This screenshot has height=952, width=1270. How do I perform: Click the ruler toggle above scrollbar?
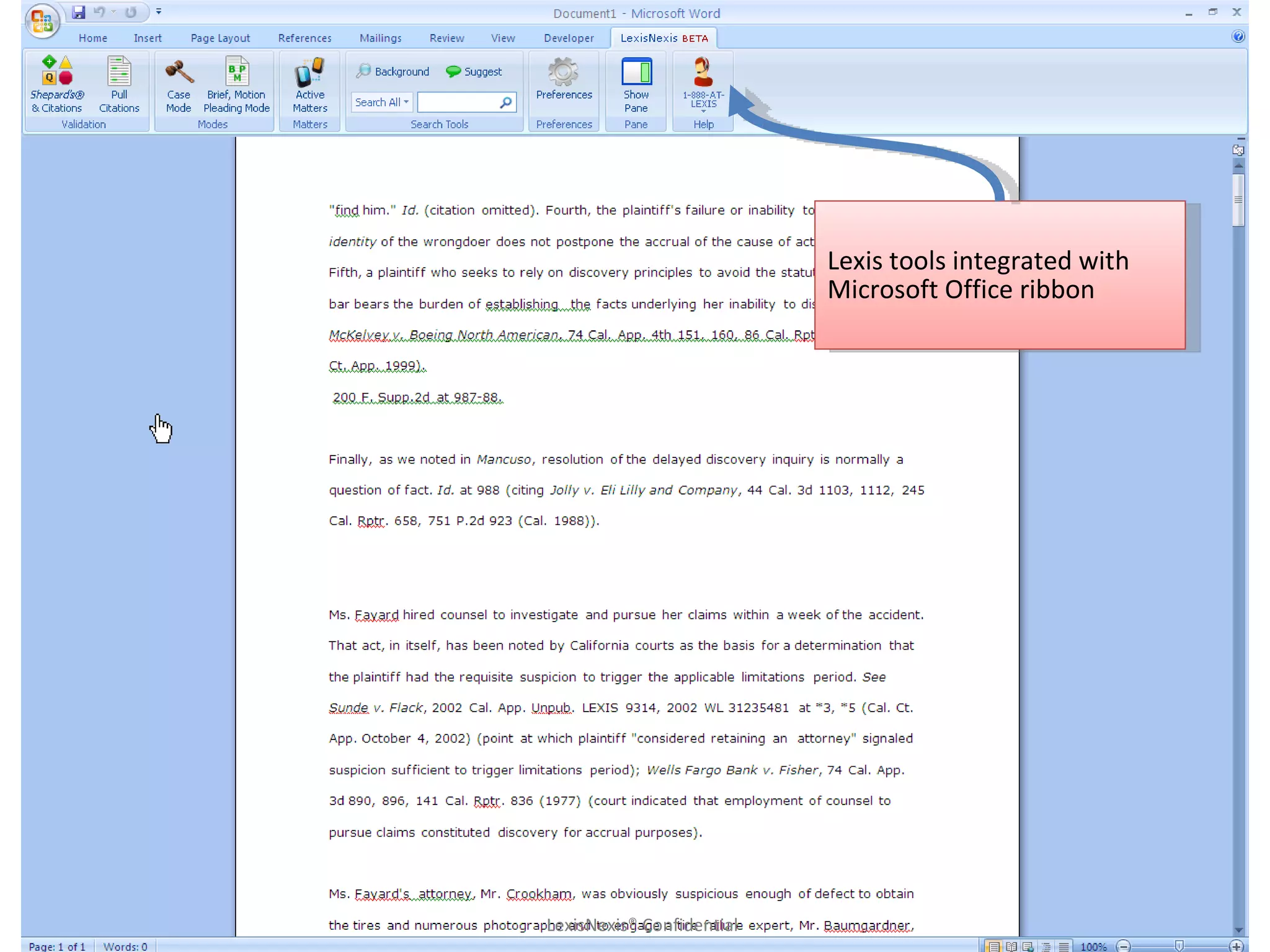pyautogui.click(x=1238, y=150)
